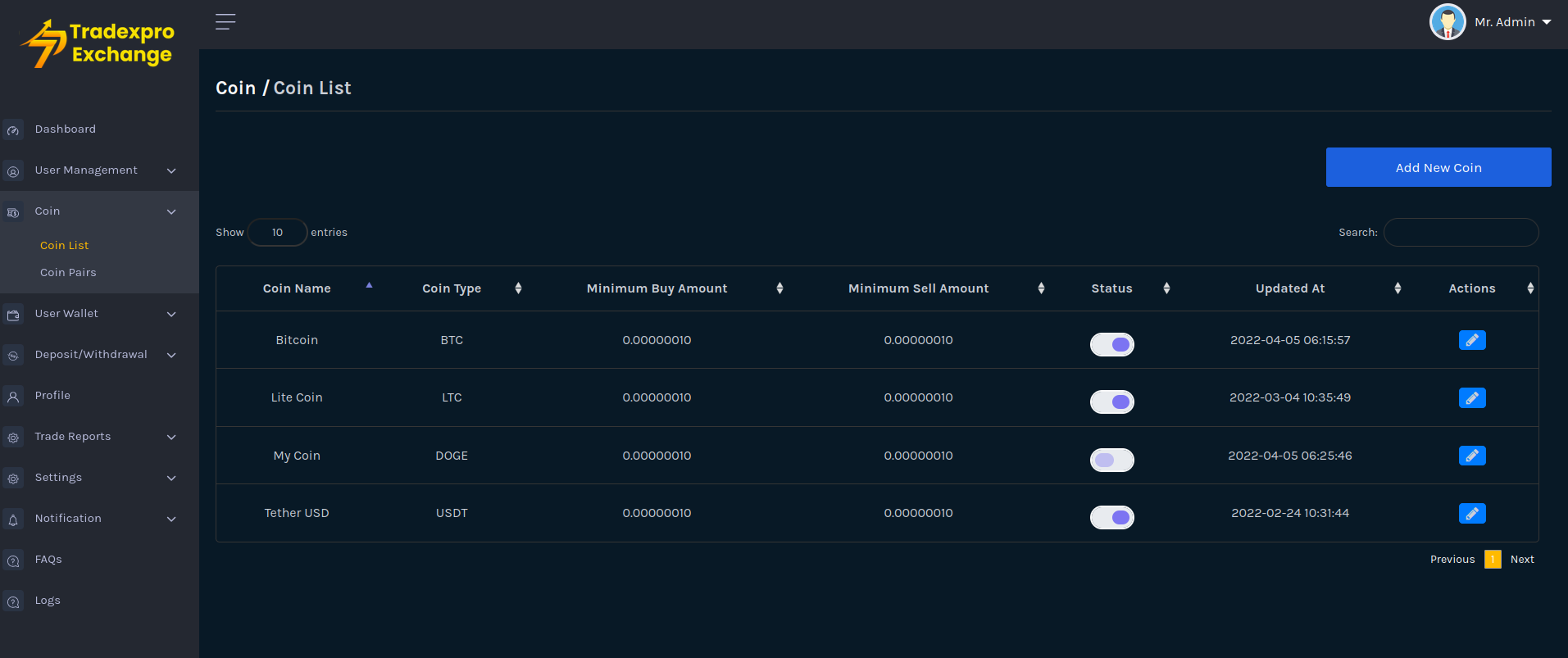The height and width of the screenshot is (658, 1568).
Task: Open the edit icon for My Coin
Action: tap(1471, 456)
